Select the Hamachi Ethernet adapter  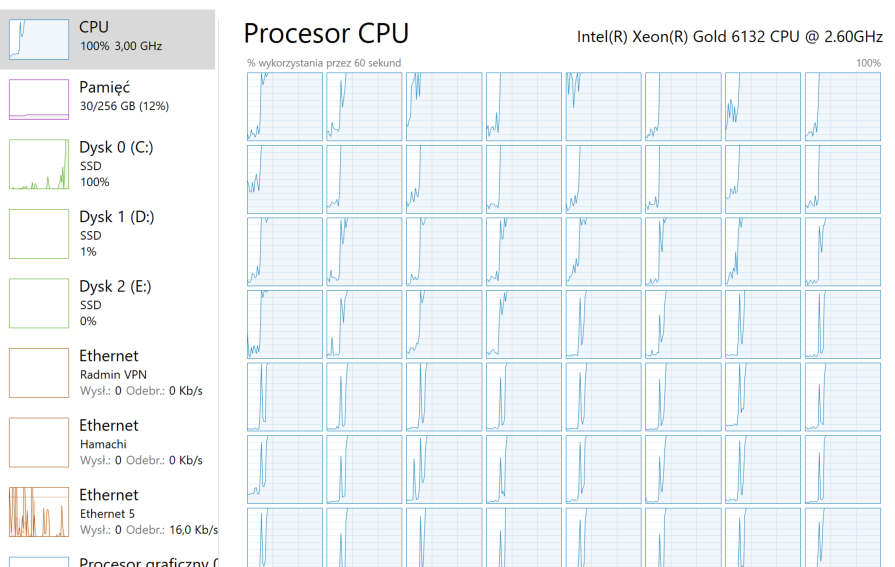coord(108,443)
